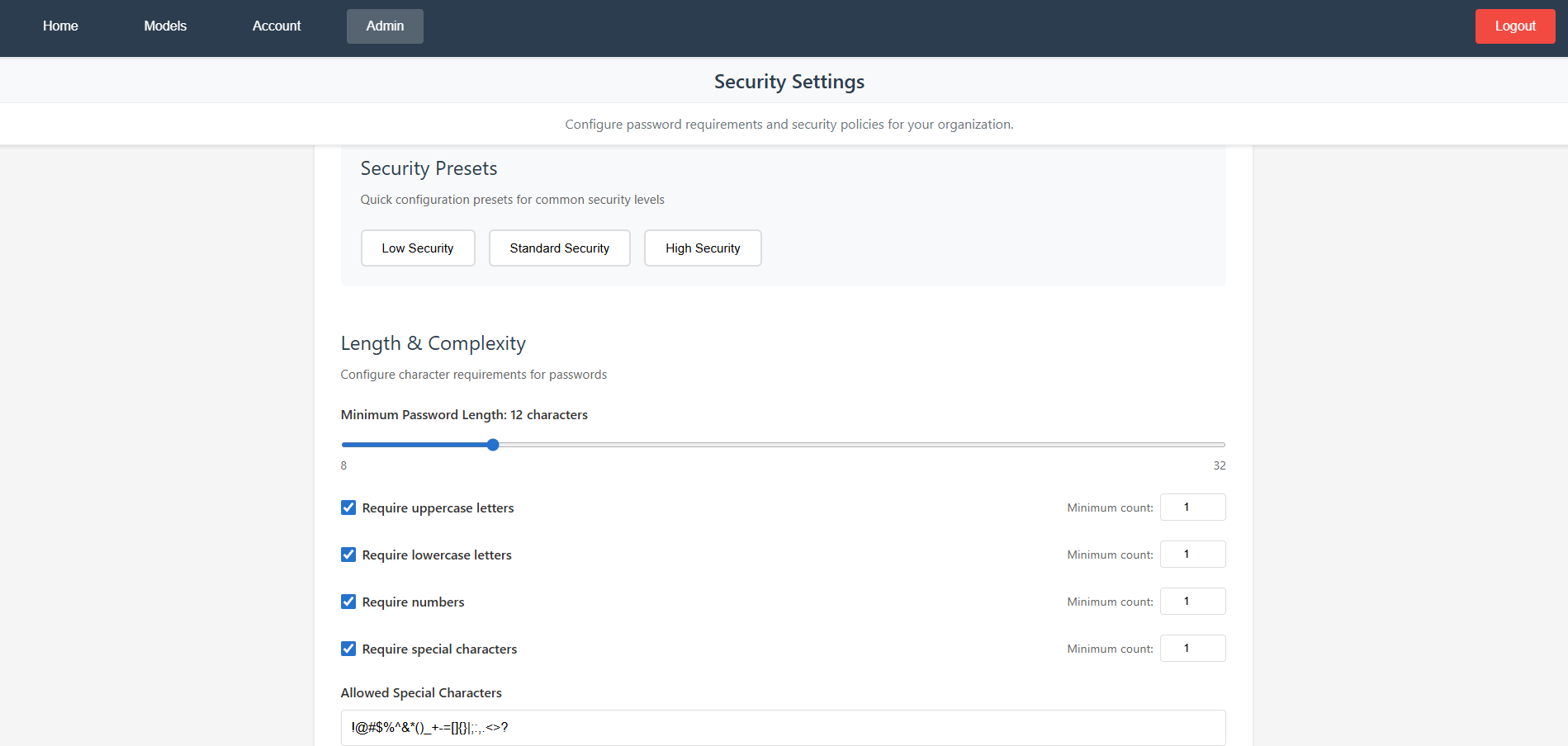Click the Allowed Special Characters field
This screenshot has height=746, width=1568.
[x=782, y=727]
